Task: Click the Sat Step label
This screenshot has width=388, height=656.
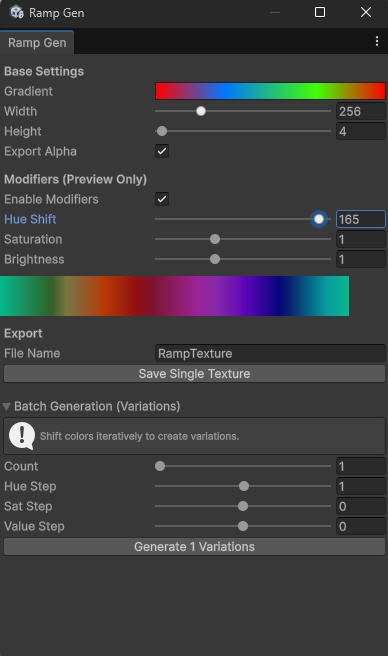Action: point(28,506)
